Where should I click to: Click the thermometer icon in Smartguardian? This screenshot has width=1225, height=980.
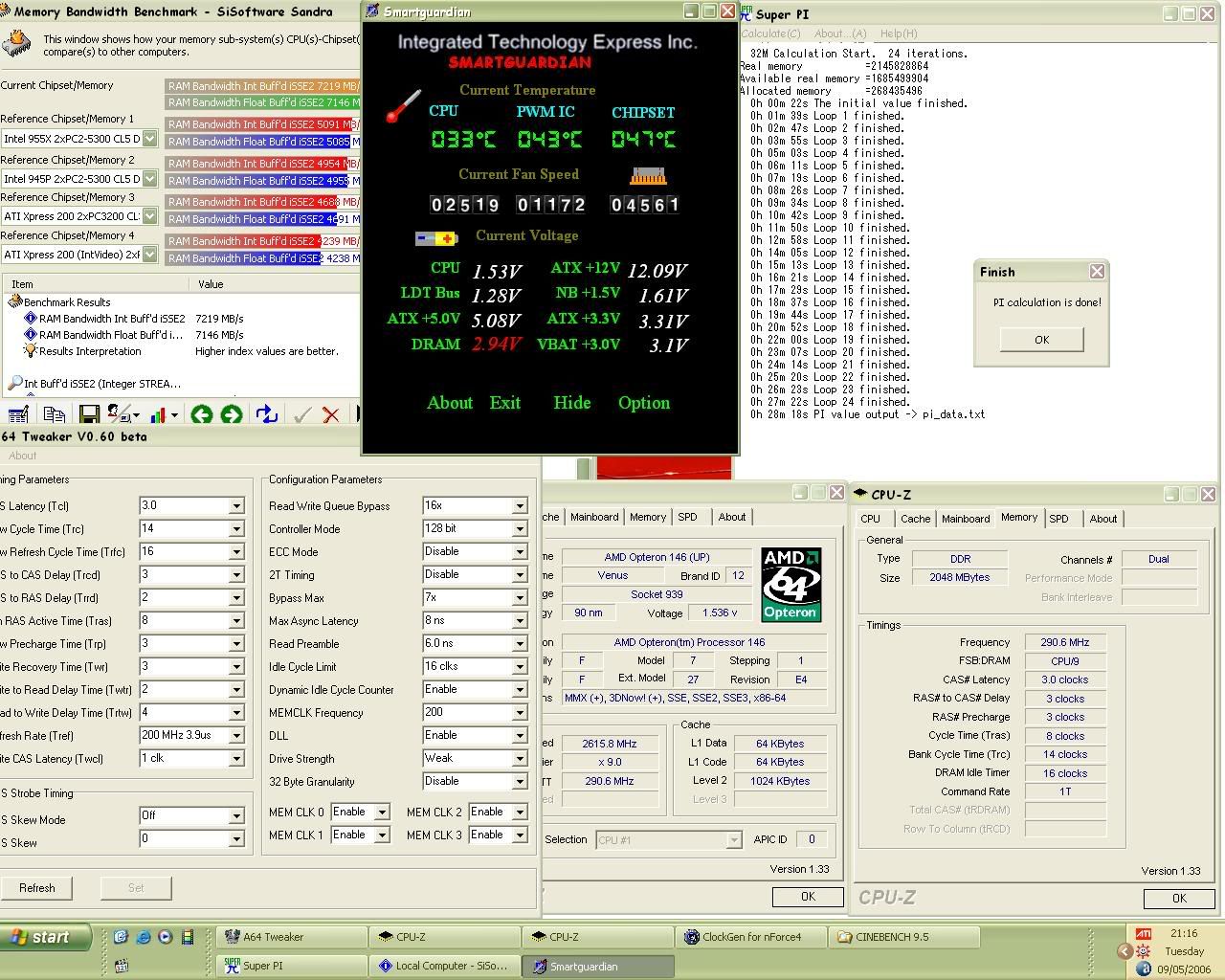tap(403, 105)
